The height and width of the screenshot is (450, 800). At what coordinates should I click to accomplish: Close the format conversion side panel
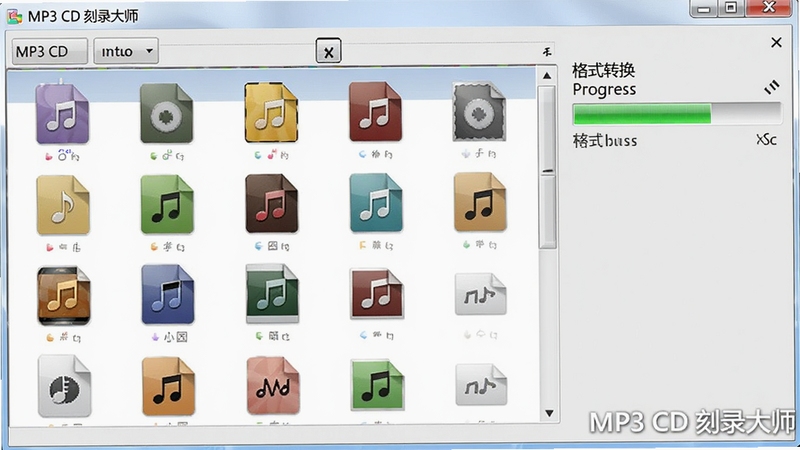coord(776,42)
